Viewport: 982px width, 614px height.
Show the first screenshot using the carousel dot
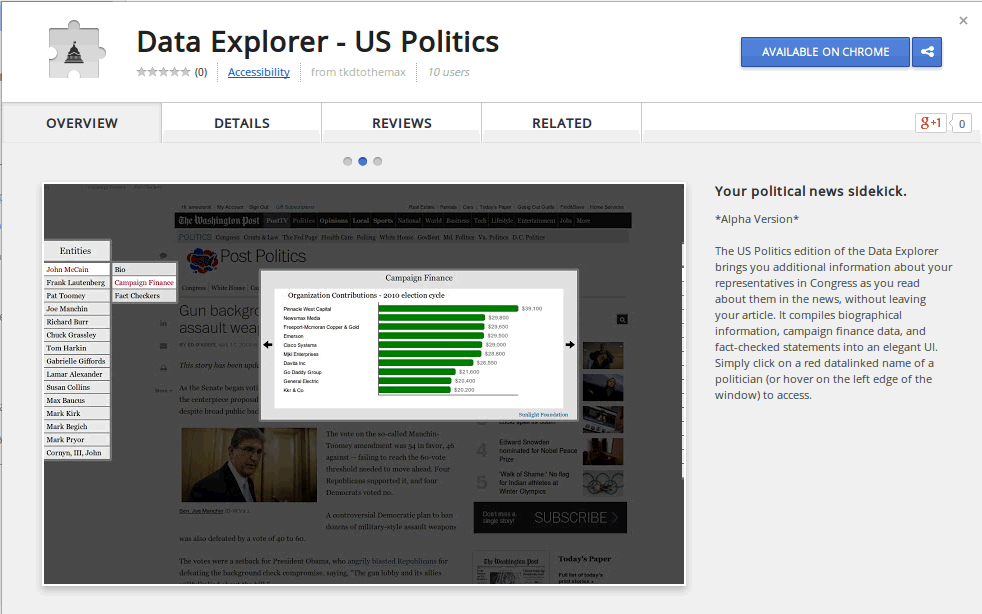tap(348, 162)
